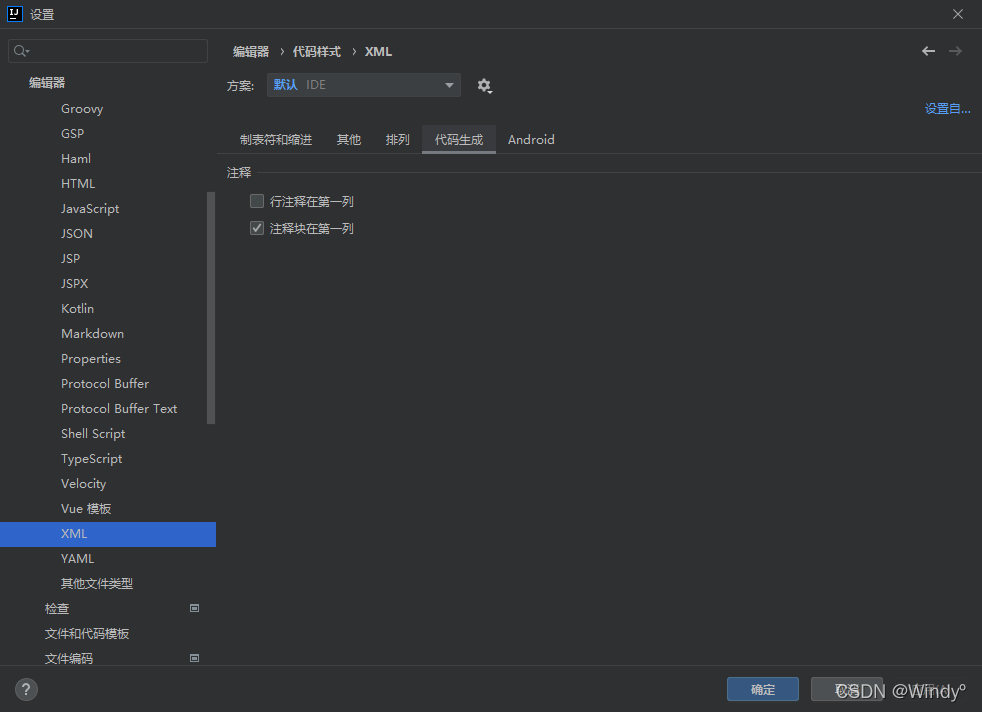Focus the settings search field
This screenshot has height=712, width=982.
108,51
